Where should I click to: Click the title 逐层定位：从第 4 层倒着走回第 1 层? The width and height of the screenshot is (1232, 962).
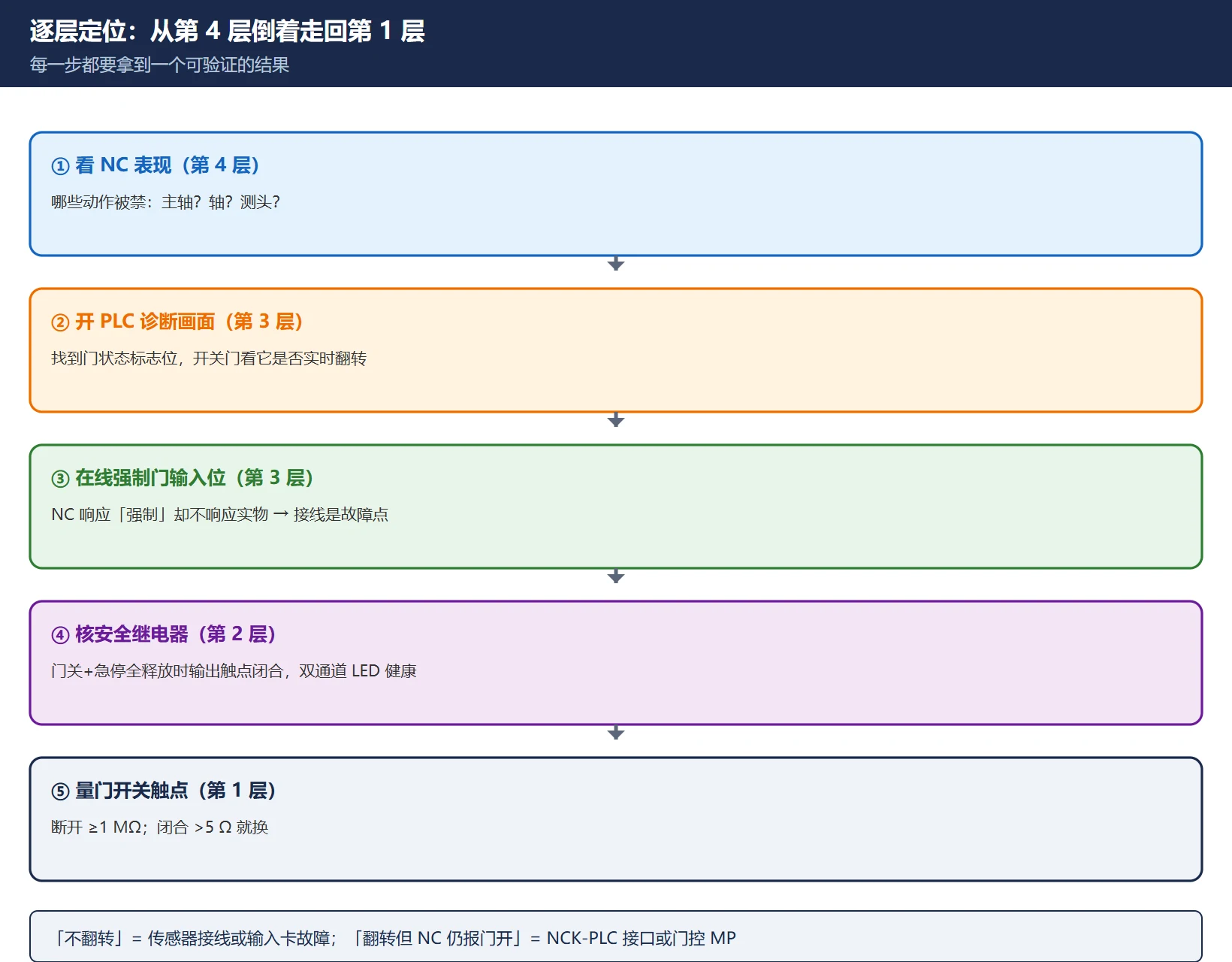tap(227, 31)
